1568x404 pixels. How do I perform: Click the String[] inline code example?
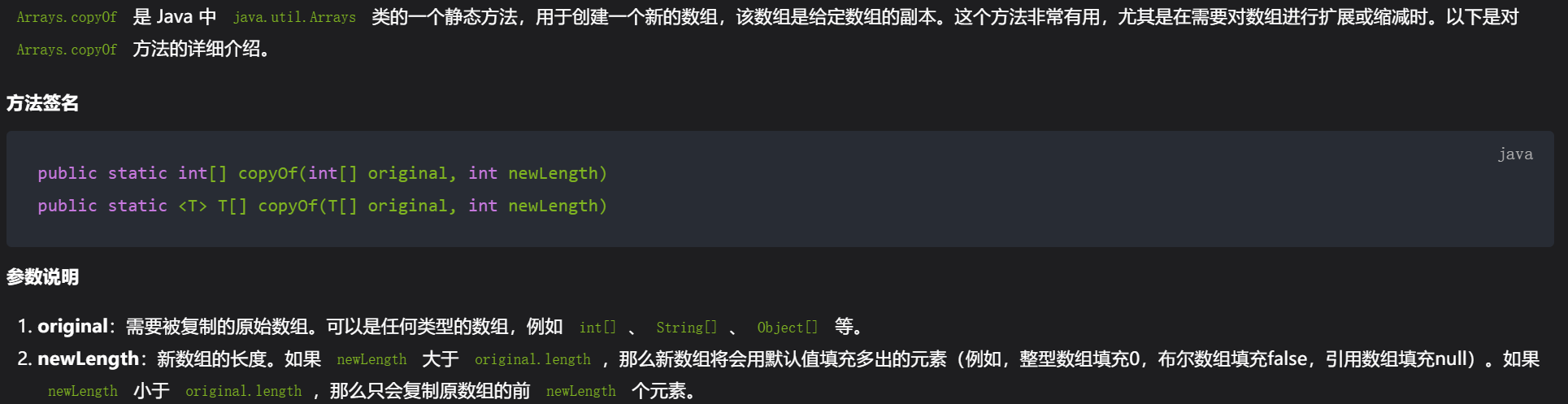point(686,327)
